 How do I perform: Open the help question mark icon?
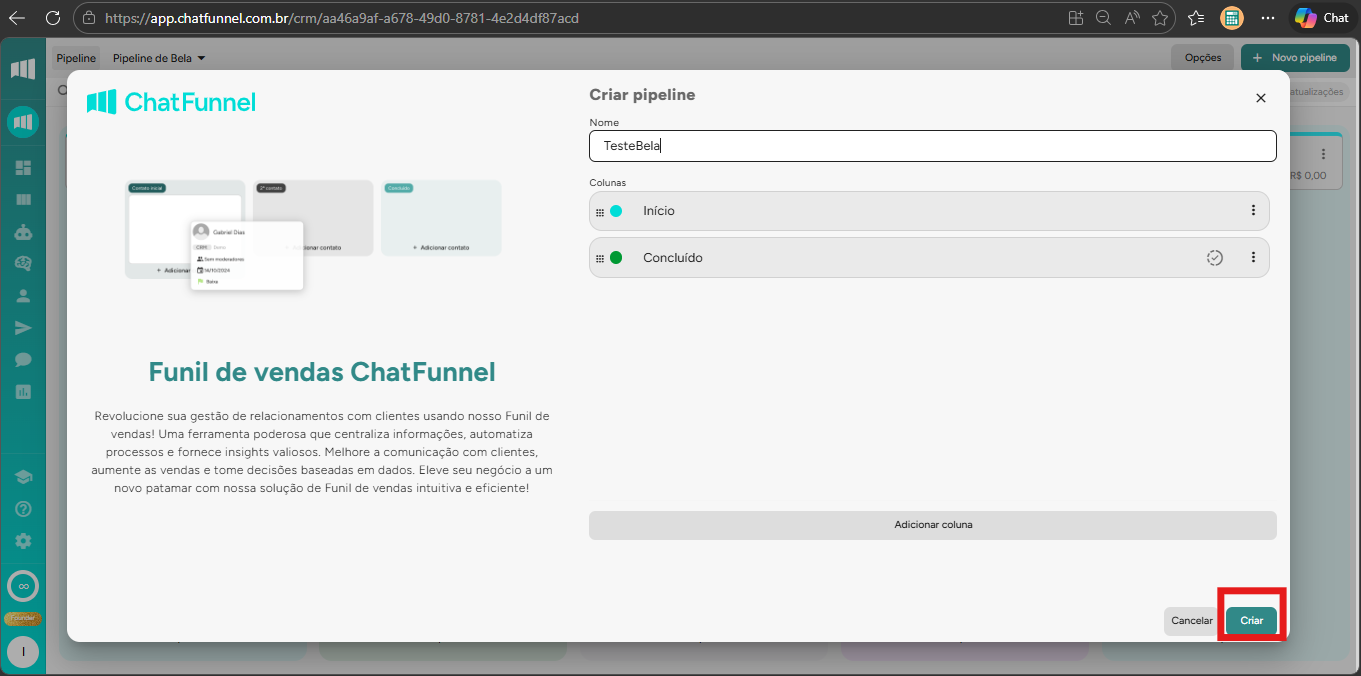[23, 509]
